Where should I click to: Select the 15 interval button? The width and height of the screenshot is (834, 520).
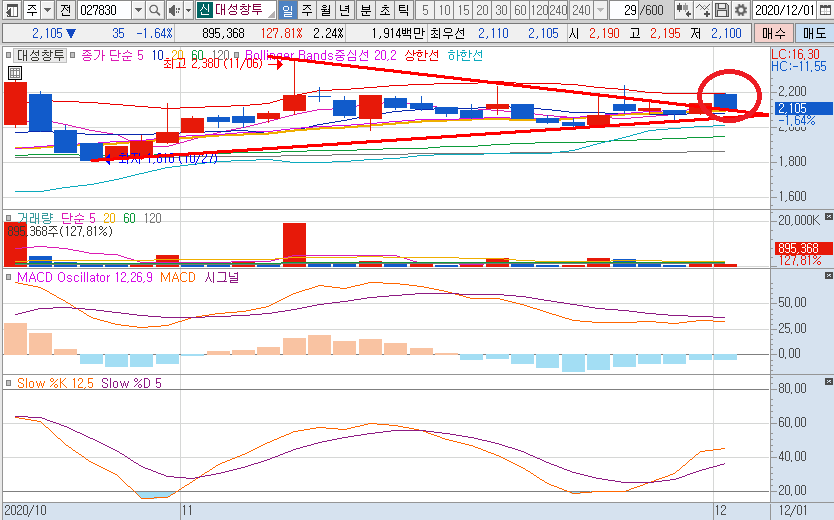[x=463, y=10]
